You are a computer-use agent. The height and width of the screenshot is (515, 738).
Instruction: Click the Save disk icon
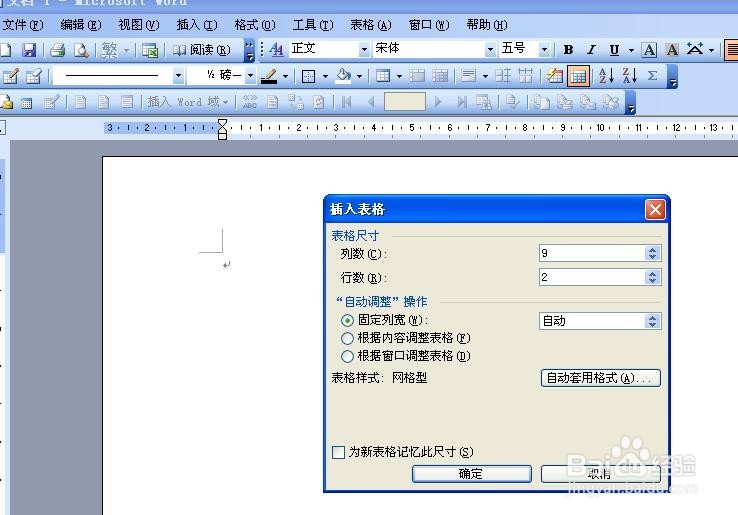point(29,50)
